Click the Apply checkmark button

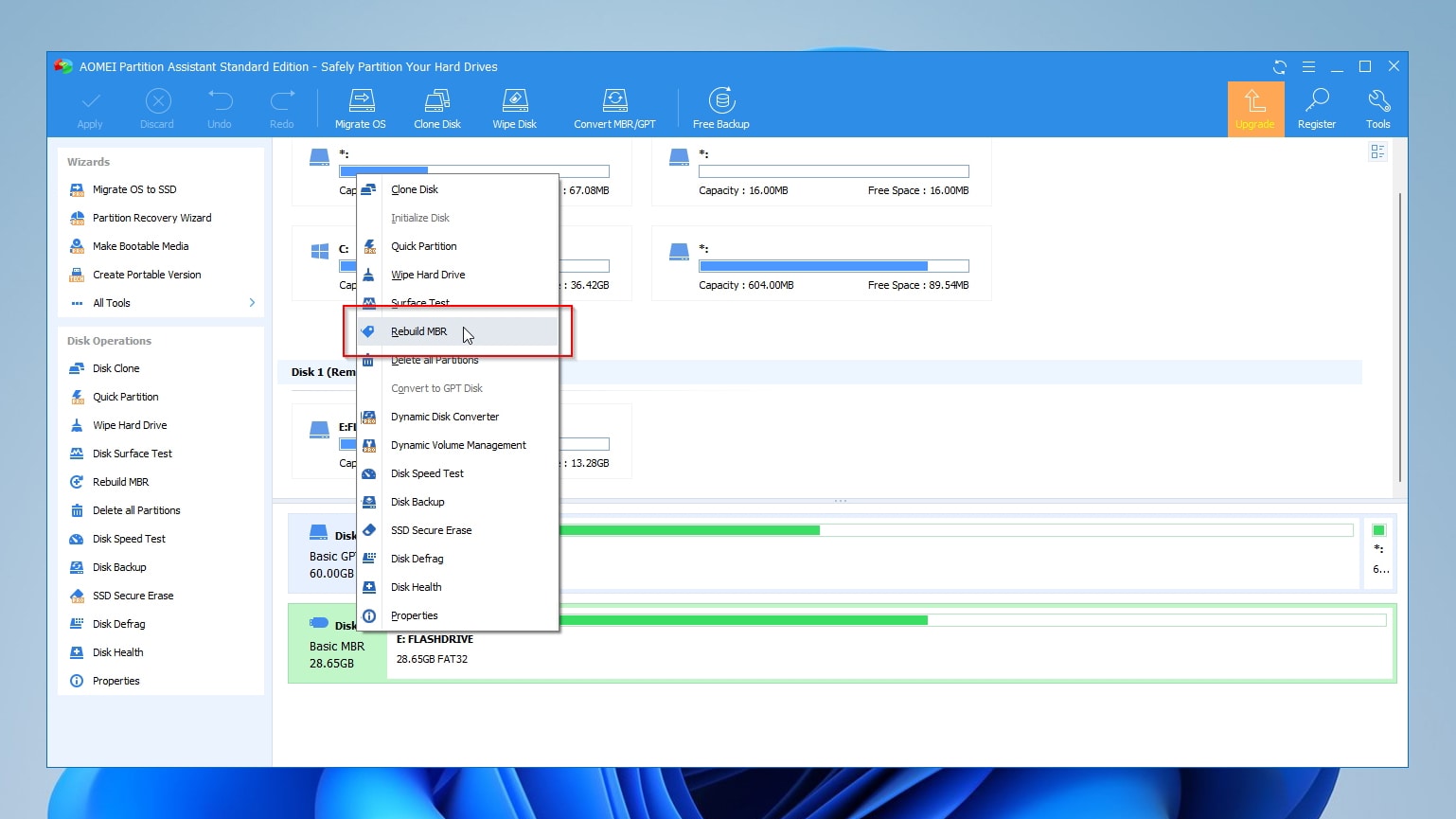[x=90, y=109]
